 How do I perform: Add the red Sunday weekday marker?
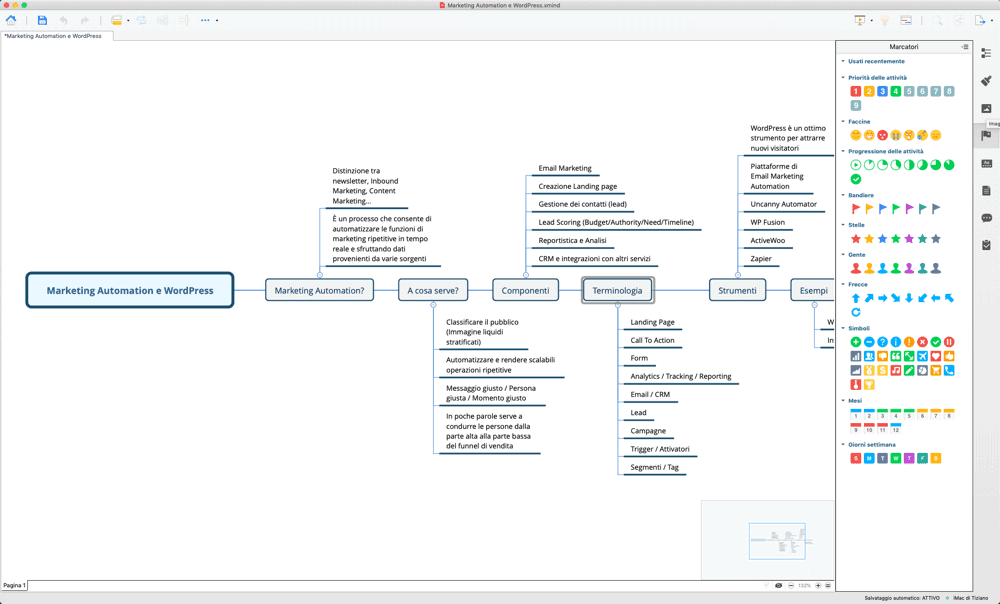tap(856, 458)
